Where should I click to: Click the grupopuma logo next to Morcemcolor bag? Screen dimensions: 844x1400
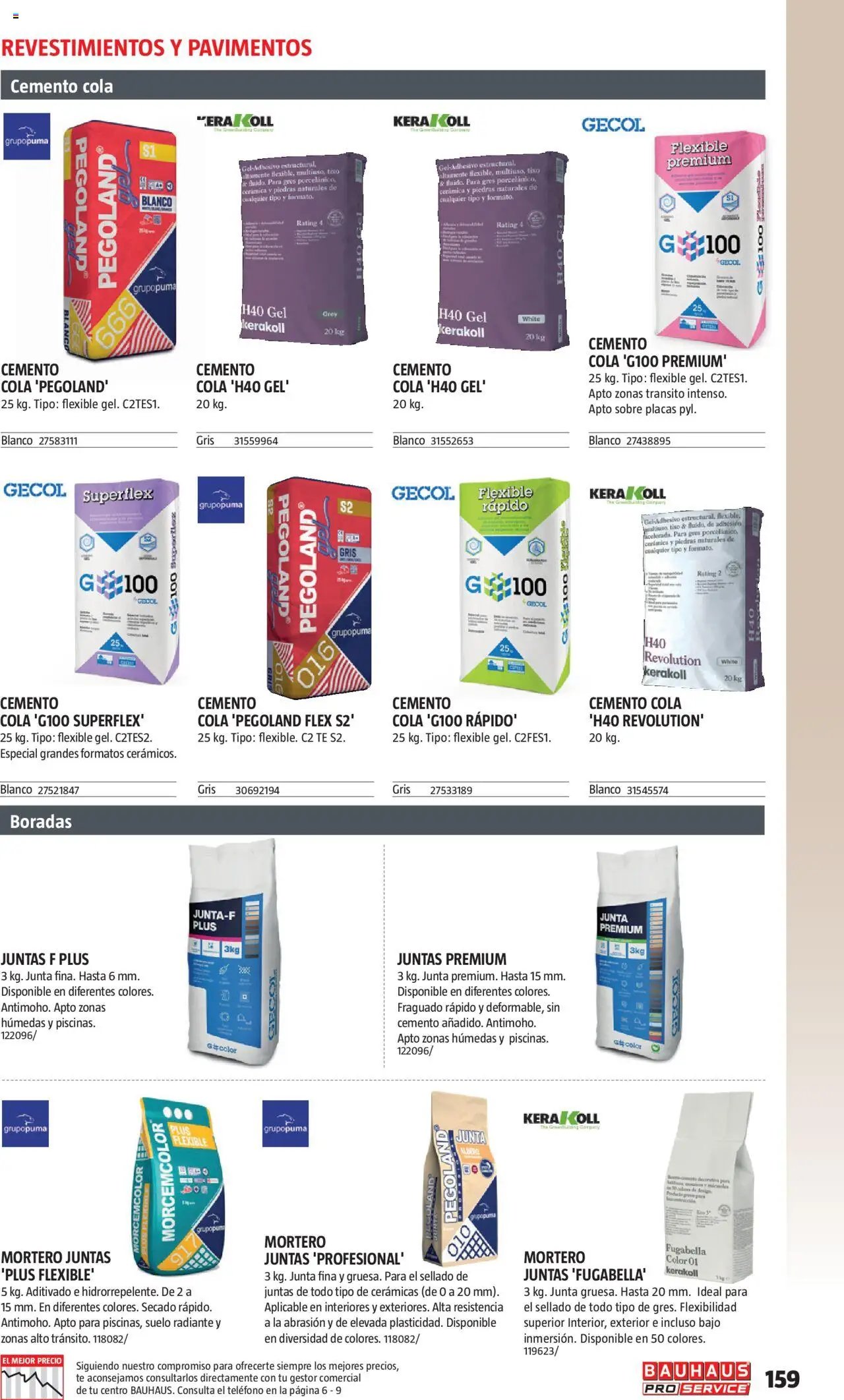click(x=25, y=1123)
